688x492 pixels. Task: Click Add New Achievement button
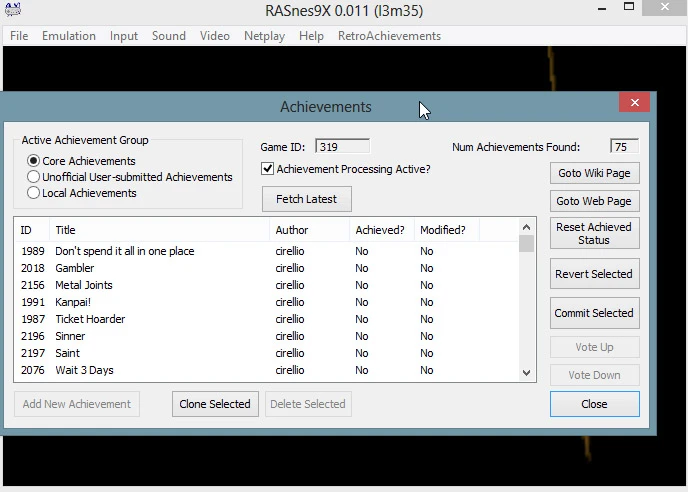point(77,404)
